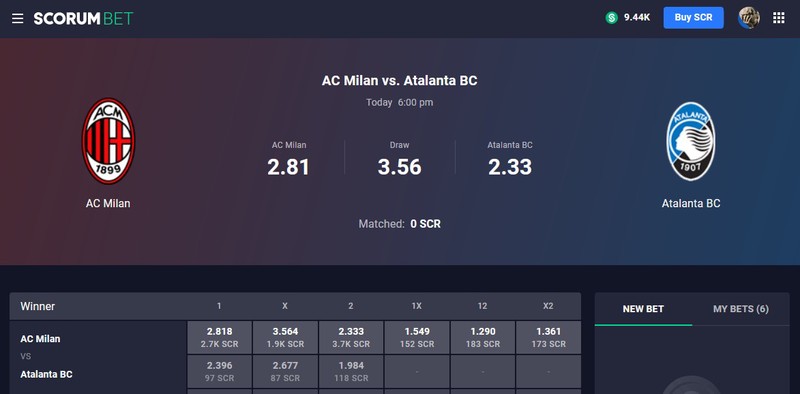Choose the 1.984 odds cell with 118 SCR

coord(351,372)
